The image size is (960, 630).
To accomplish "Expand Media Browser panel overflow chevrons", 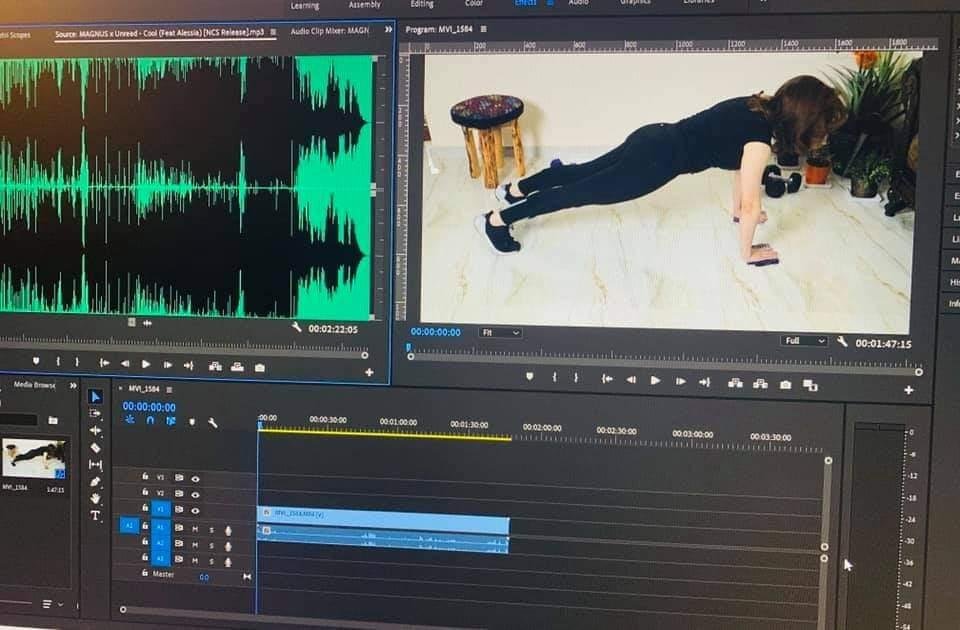I will [x=73, y=385].
